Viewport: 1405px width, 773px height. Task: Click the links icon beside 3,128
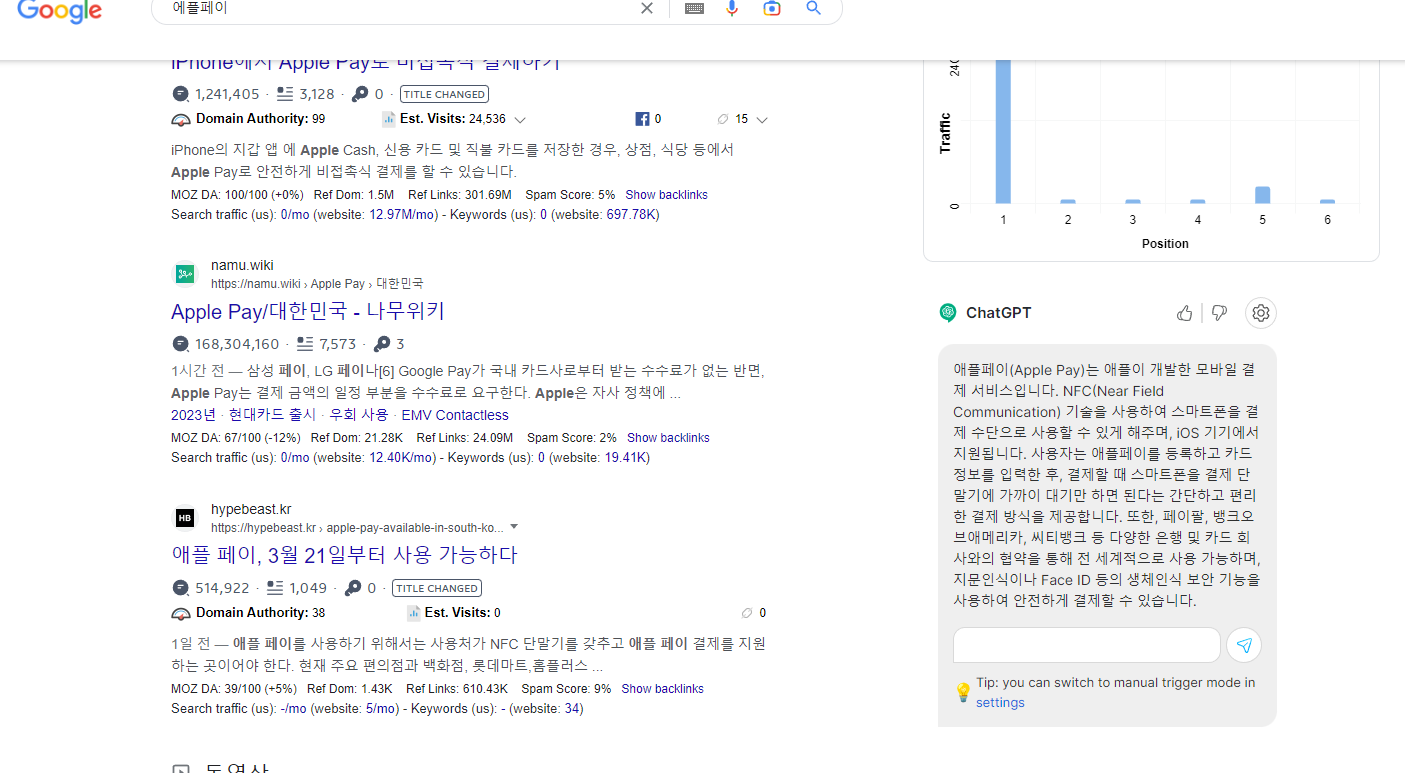pyautogui.click(x=285, y=94)
